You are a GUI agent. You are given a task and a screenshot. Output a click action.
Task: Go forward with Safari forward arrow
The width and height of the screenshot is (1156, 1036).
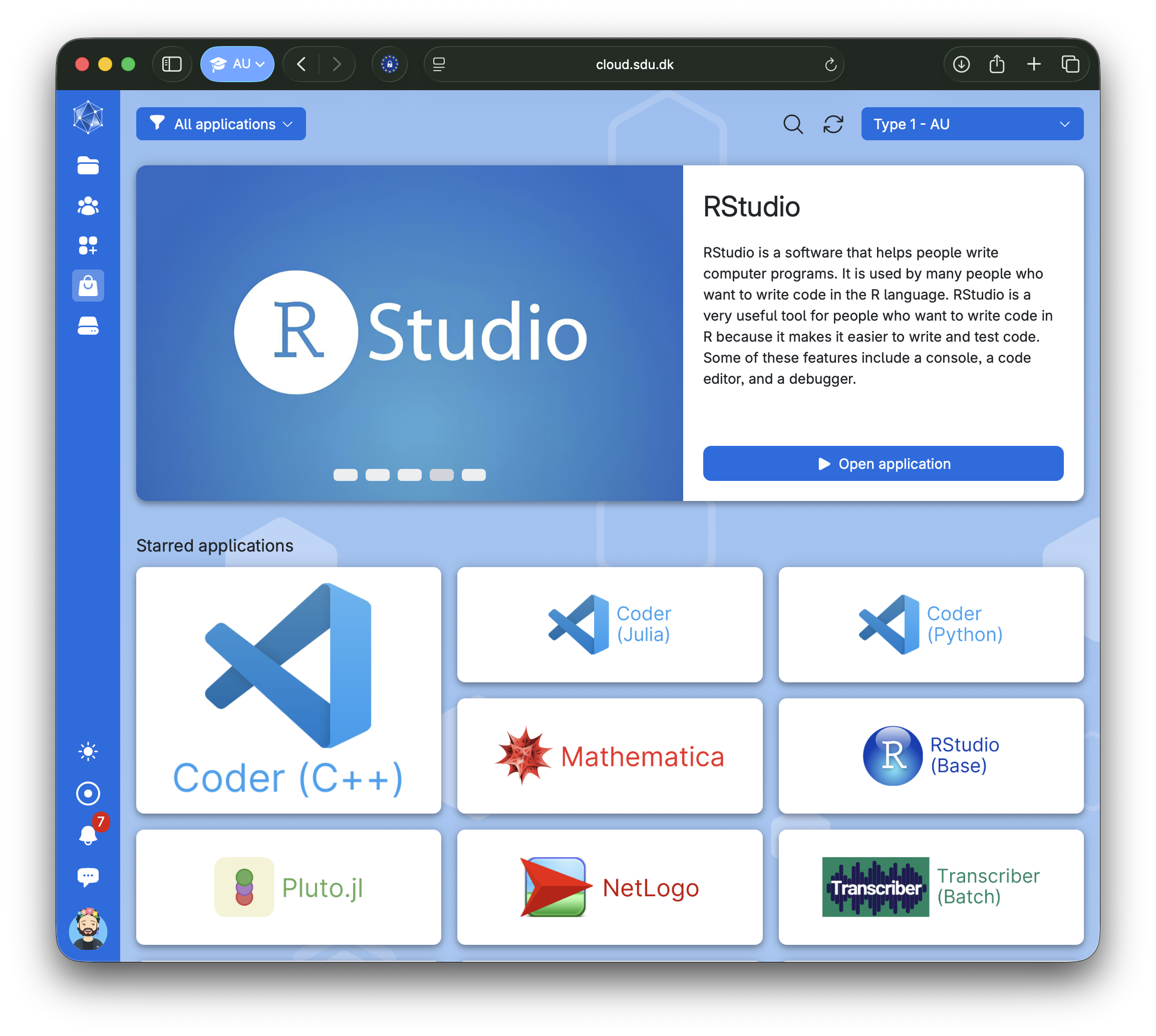pyautogui.click(x=337, y=64)
